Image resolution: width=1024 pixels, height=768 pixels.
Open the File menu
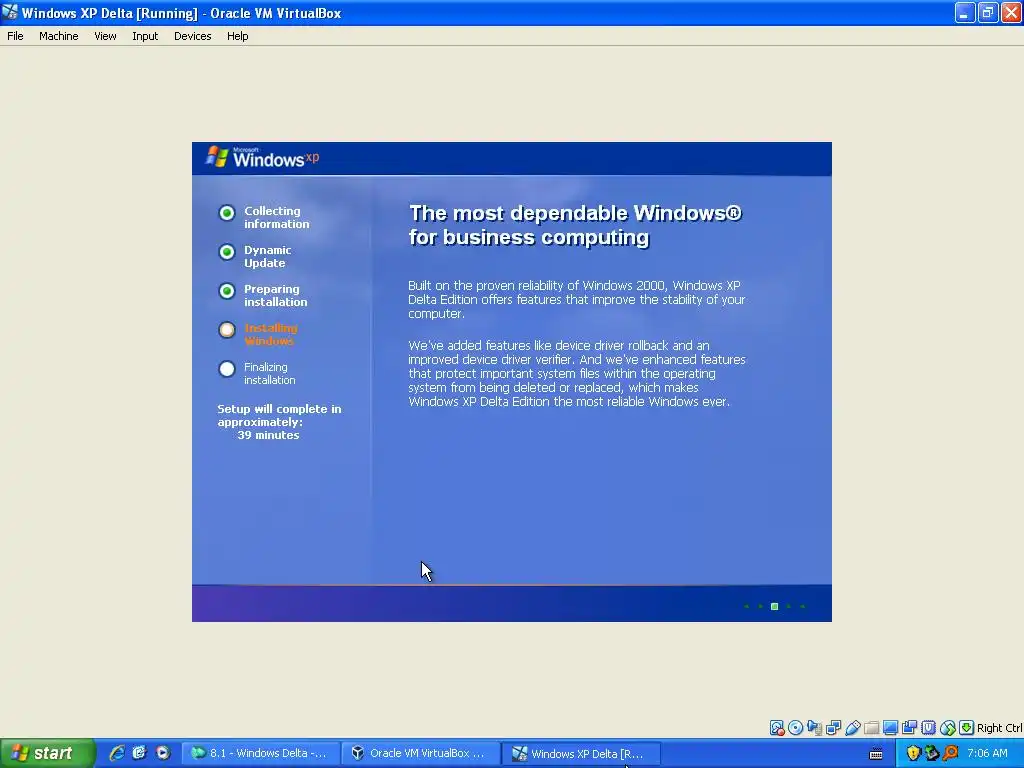click(x=15, y=36)
